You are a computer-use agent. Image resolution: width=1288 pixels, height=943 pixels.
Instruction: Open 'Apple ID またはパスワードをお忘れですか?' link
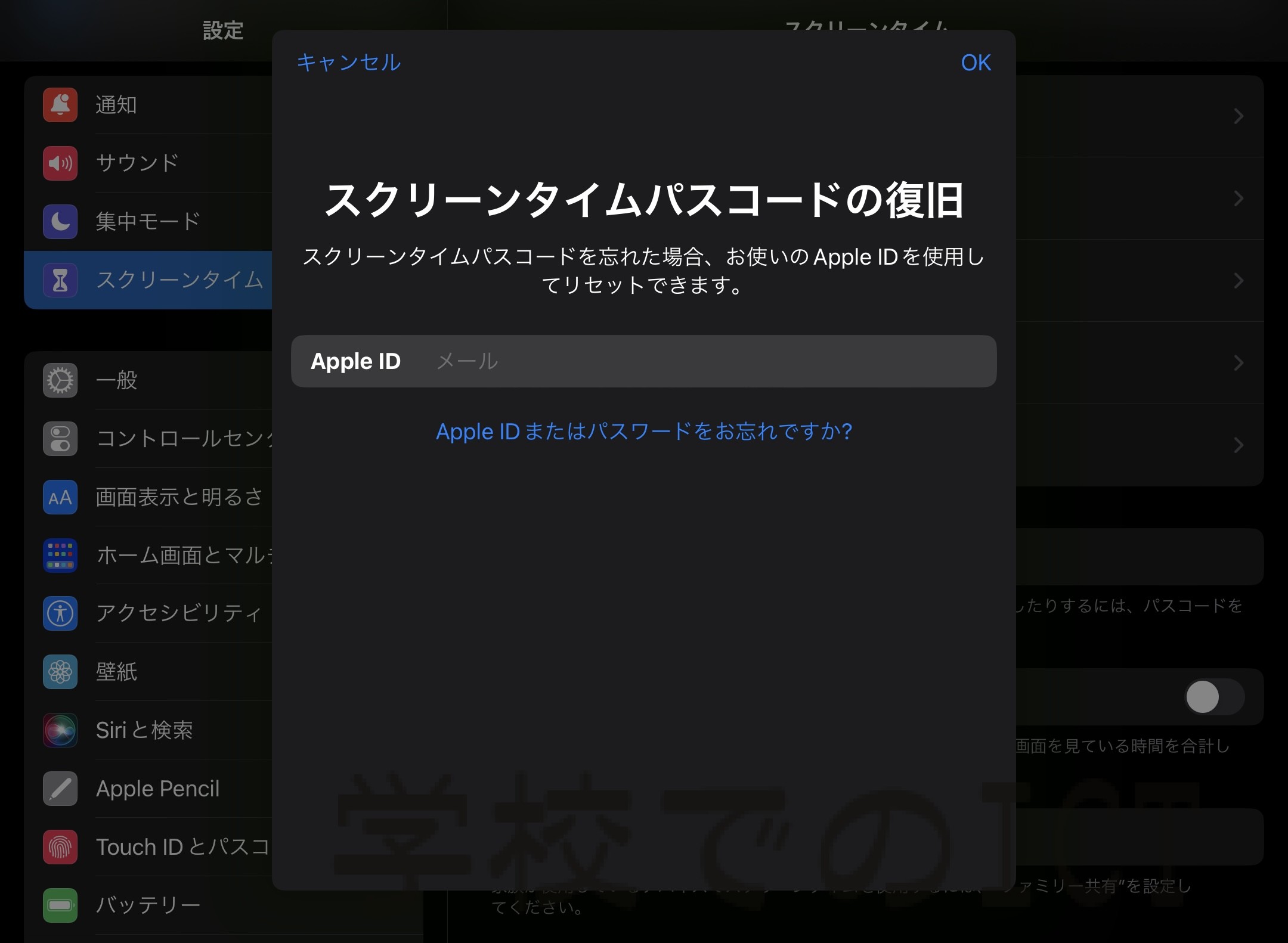(644, 431)
